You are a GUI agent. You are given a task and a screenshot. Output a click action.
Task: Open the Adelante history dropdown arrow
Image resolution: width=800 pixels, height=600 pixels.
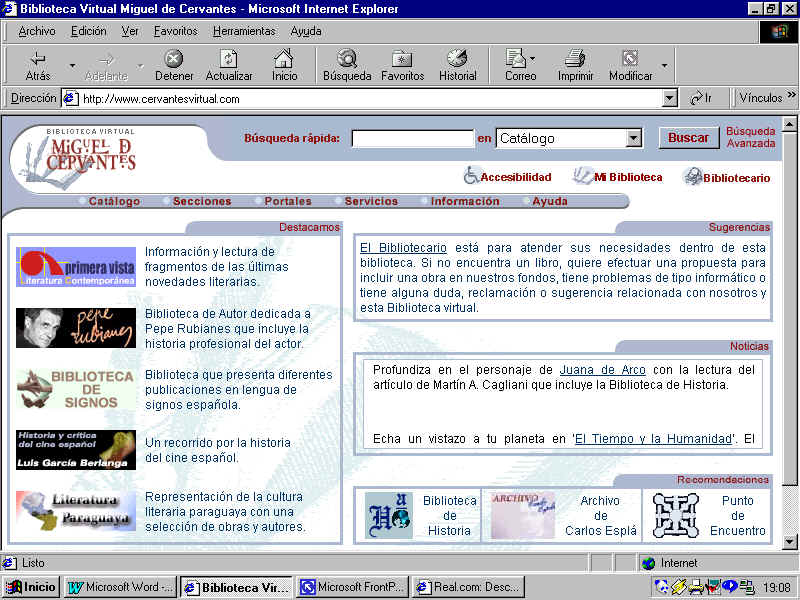click(140, 66)
